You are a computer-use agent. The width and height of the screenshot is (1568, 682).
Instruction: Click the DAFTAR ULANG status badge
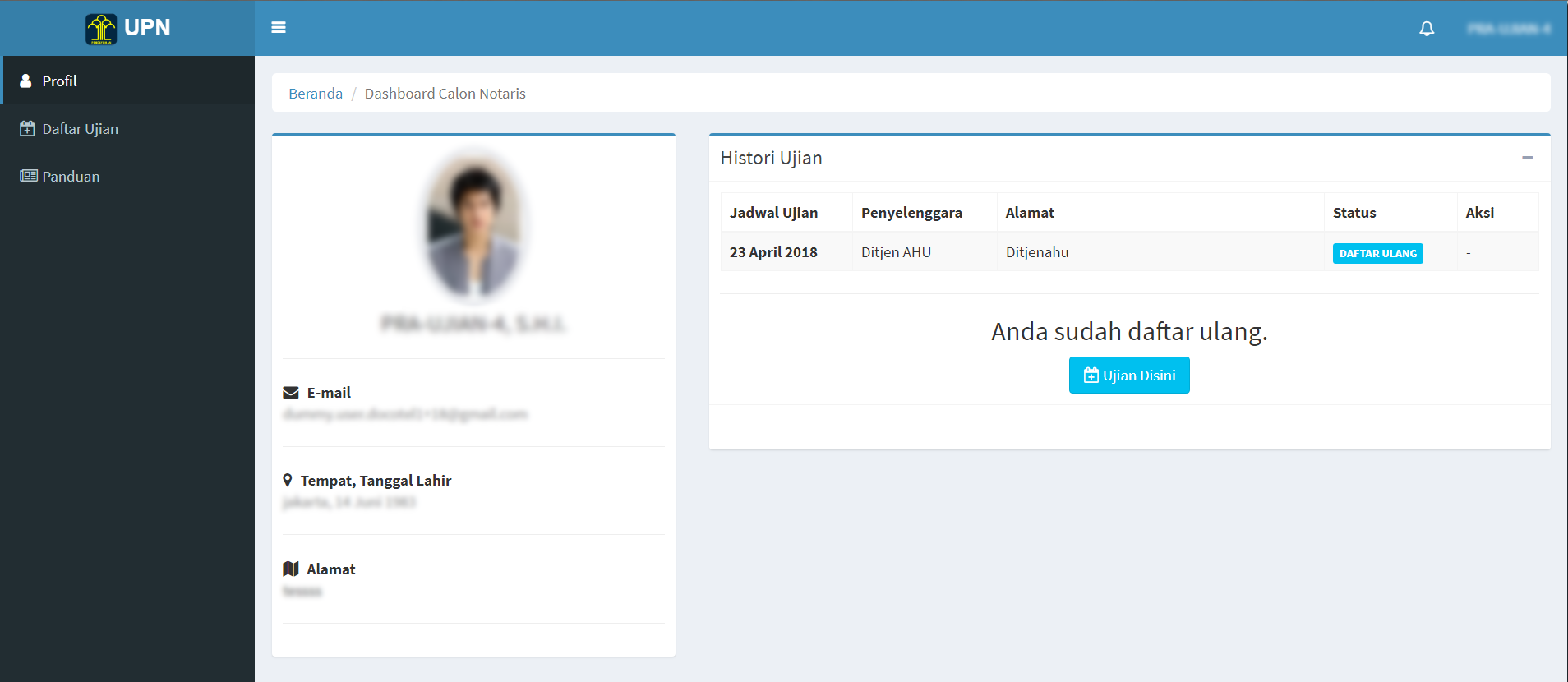1377,254
